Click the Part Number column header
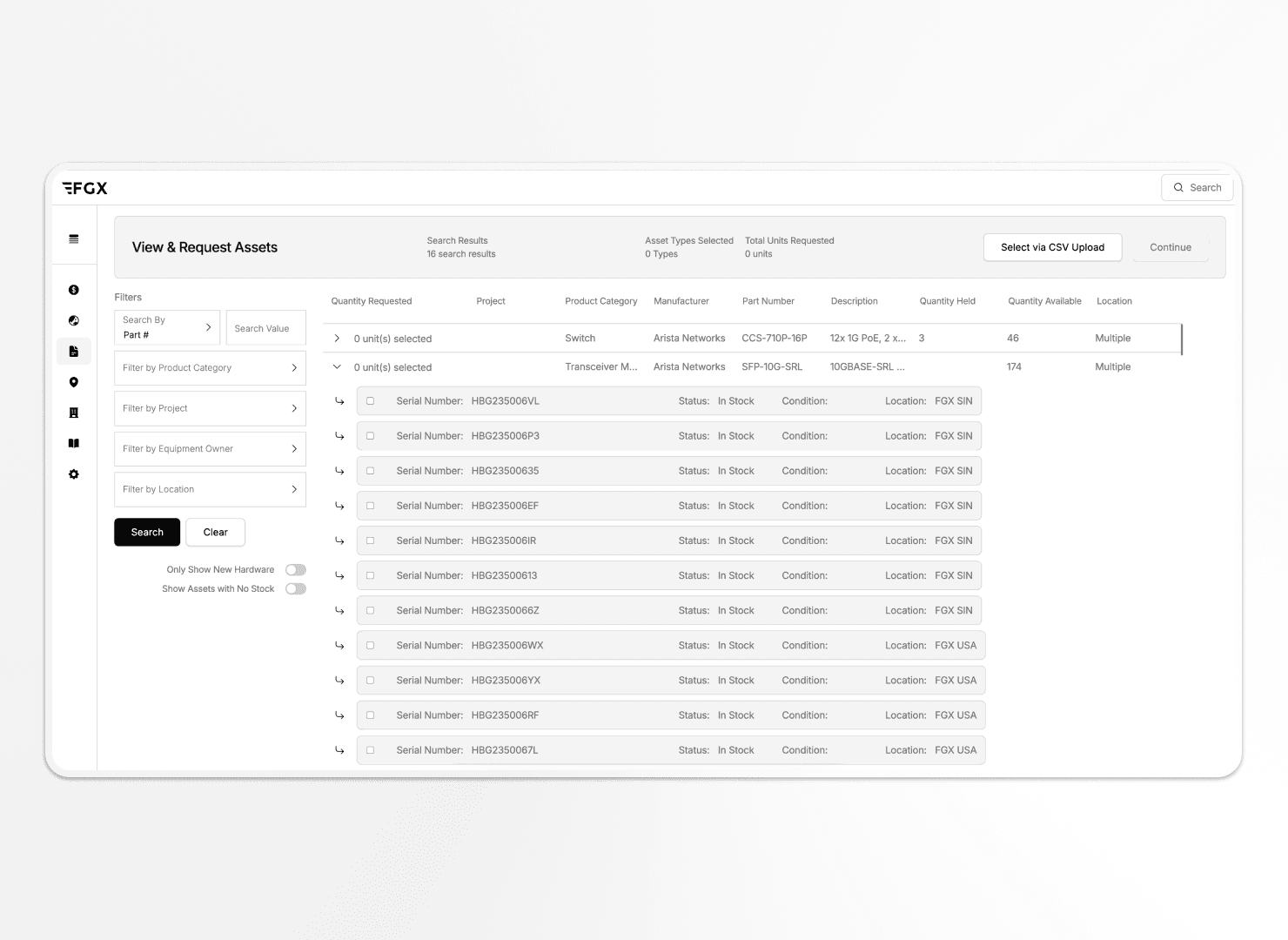The width and height of the screenshot is (1288, 940). (768, 301)
